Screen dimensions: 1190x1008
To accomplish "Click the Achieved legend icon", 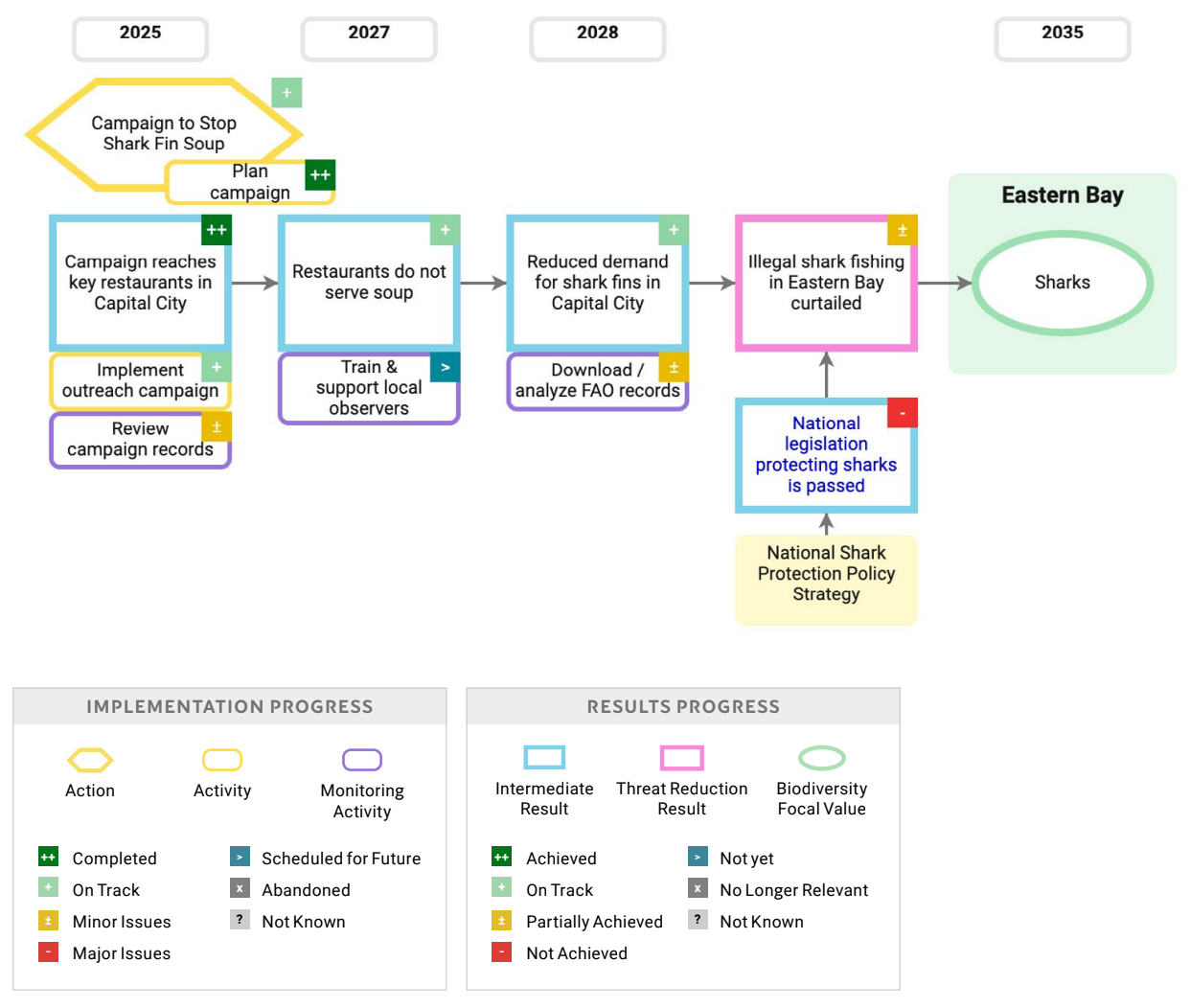I will (501, 857).
